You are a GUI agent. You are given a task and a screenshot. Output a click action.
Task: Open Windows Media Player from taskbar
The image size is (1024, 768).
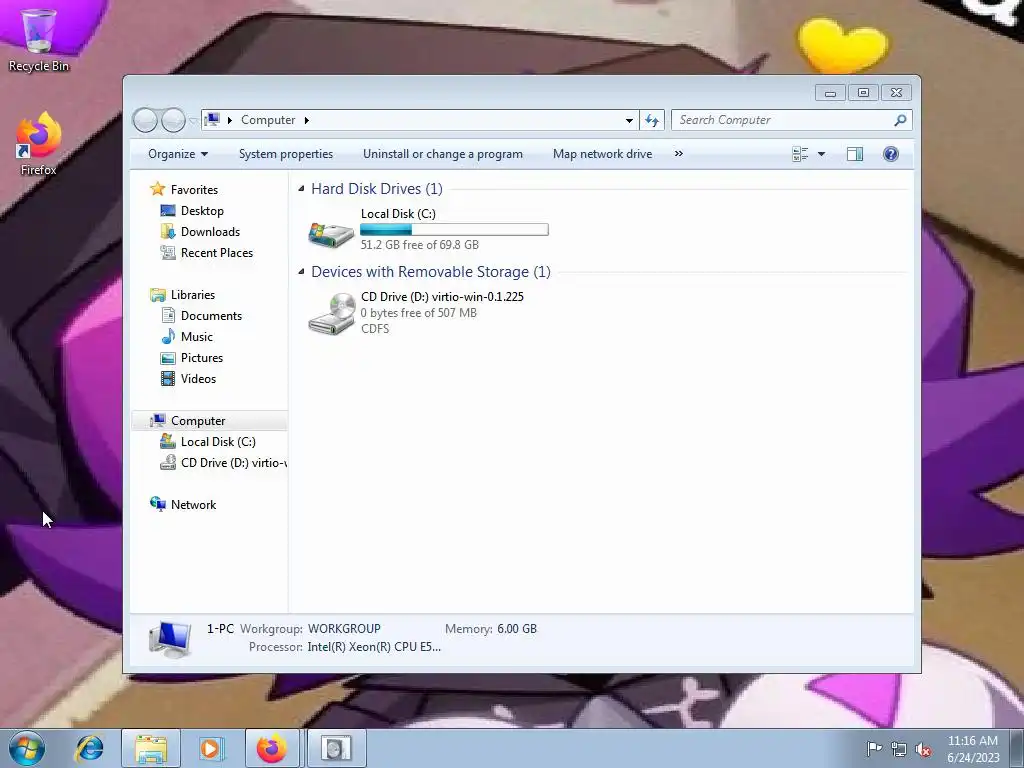tap(212, 748)
